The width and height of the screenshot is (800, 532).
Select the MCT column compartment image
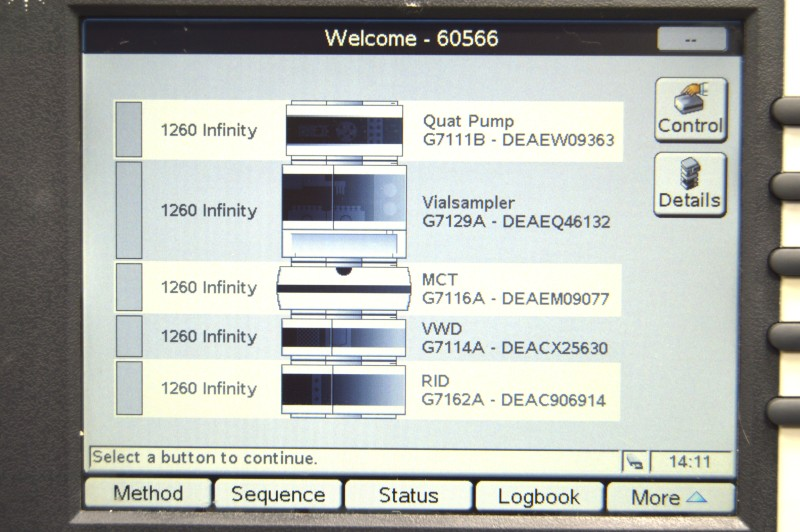(345, 287)
